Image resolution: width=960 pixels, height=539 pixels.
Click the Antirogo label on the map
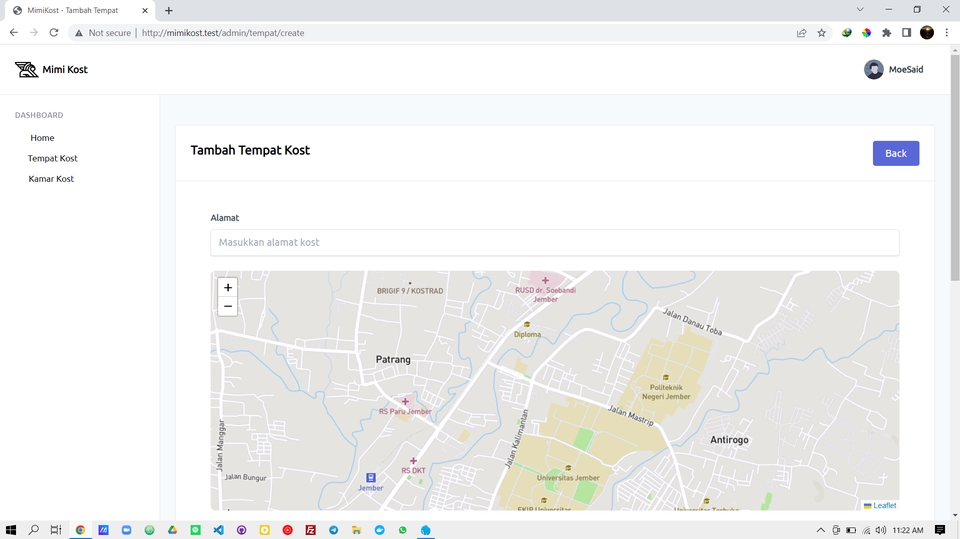pos(729,440)
